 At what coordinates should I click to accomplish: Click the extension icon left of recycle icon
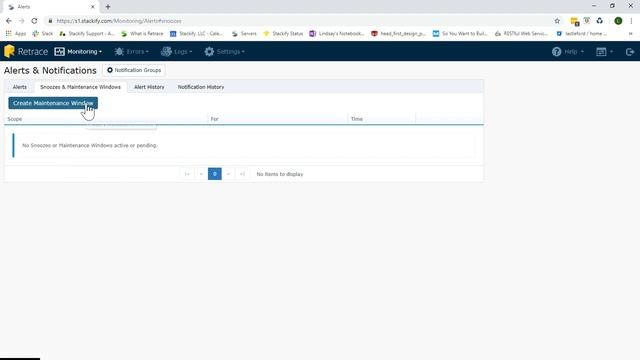click(x=587, y=21)
